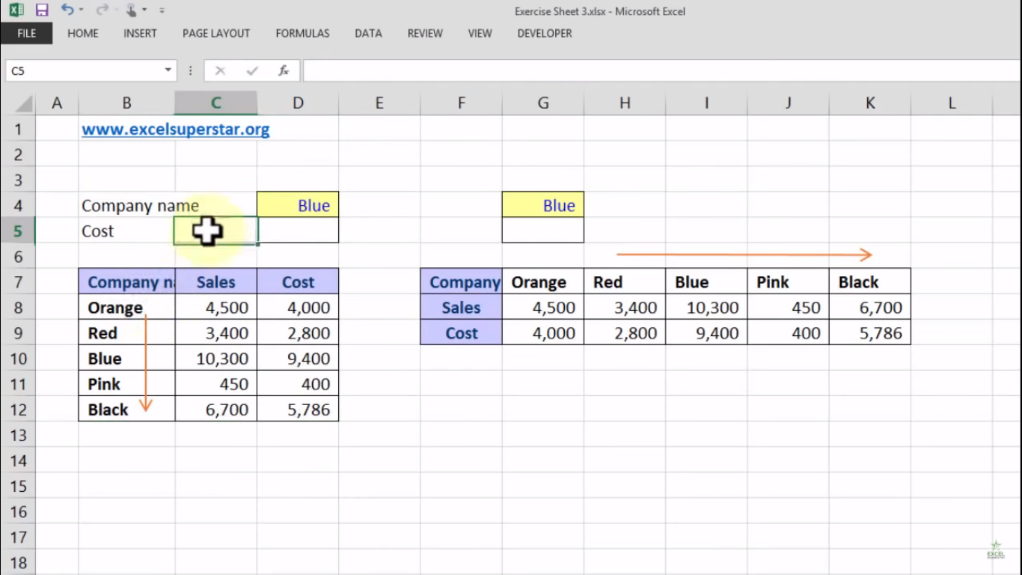Select 'Company' header in F7
Image resolution: width=1022 pixels, height=575 pixels.
pos(461,282)
